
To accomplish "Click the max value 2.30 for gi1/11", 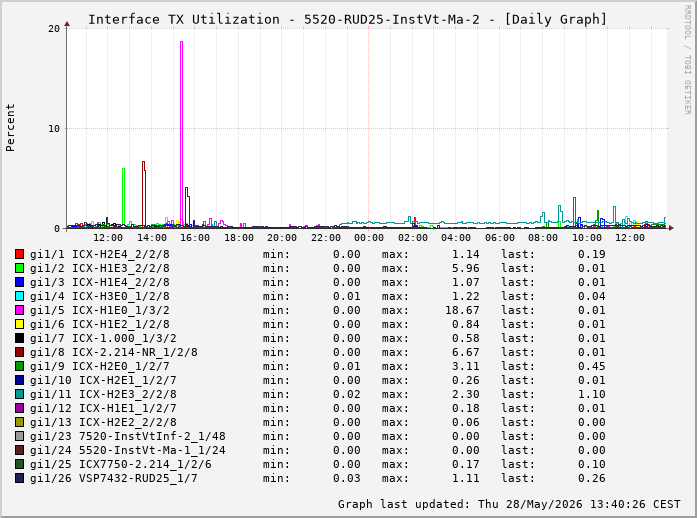I will (466, 394).
